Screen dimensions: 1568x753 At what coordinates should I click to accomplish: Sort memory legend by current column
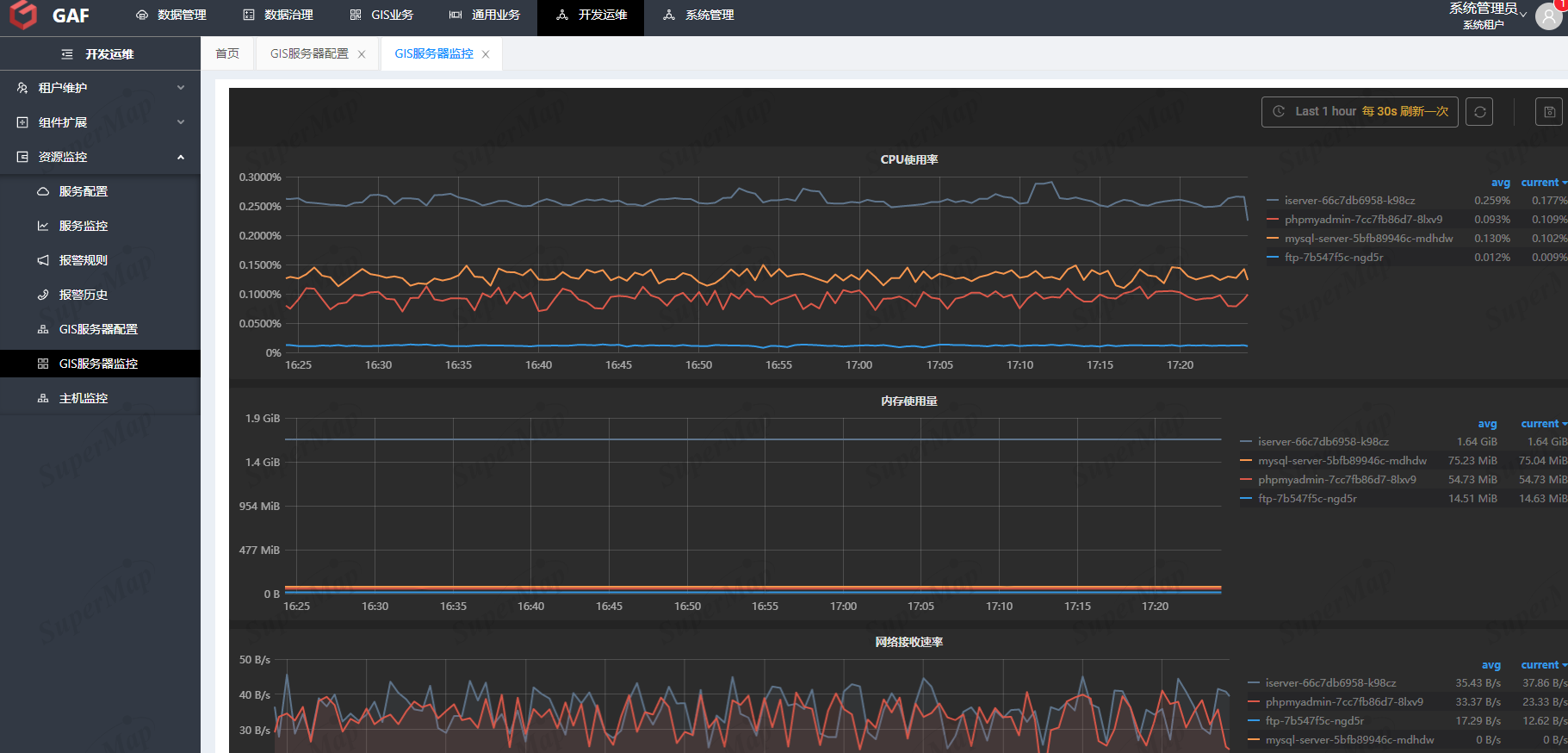(1543, 424)
